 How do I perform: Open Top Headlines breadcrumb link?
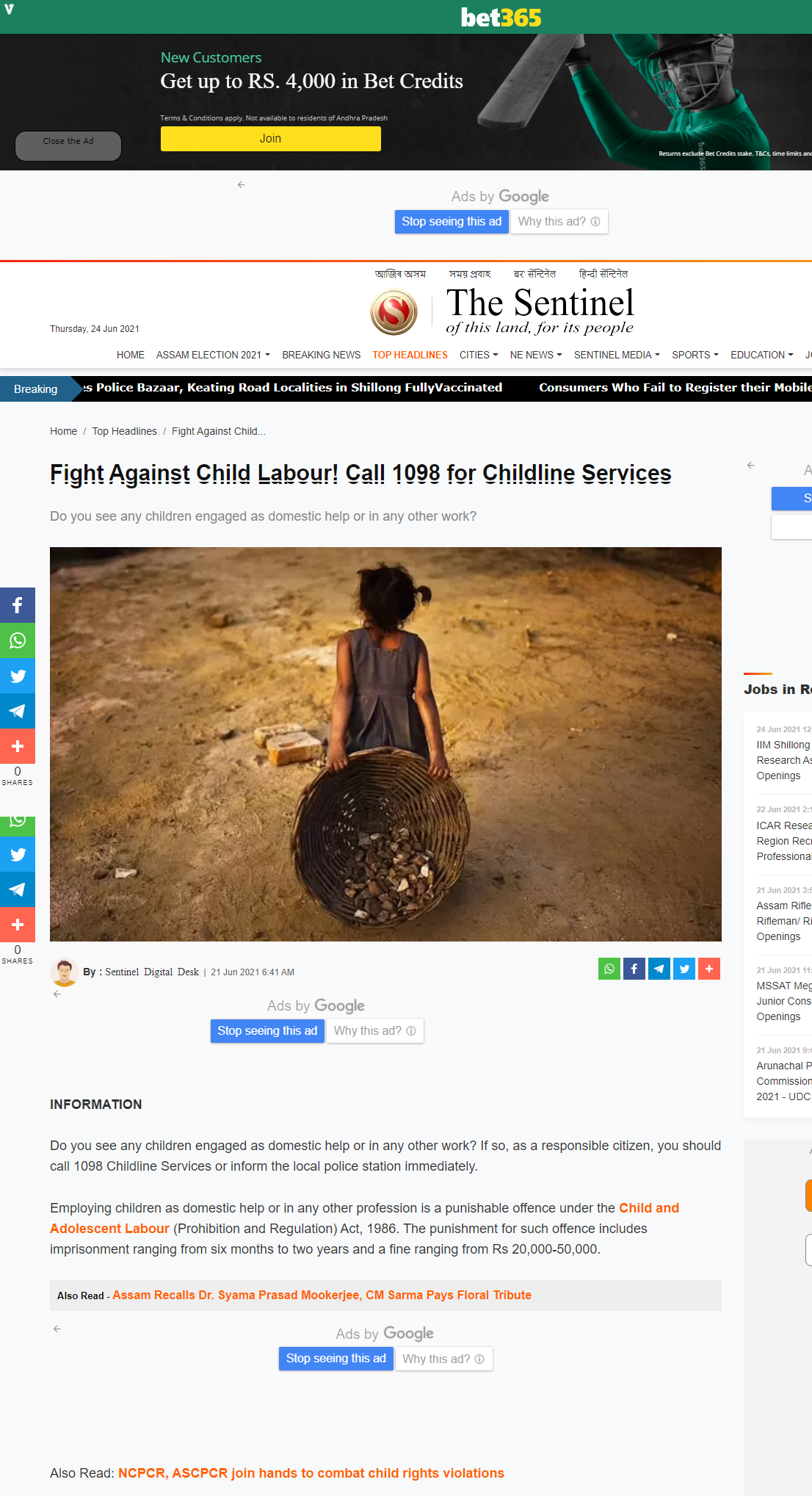(x=125, y=431)
